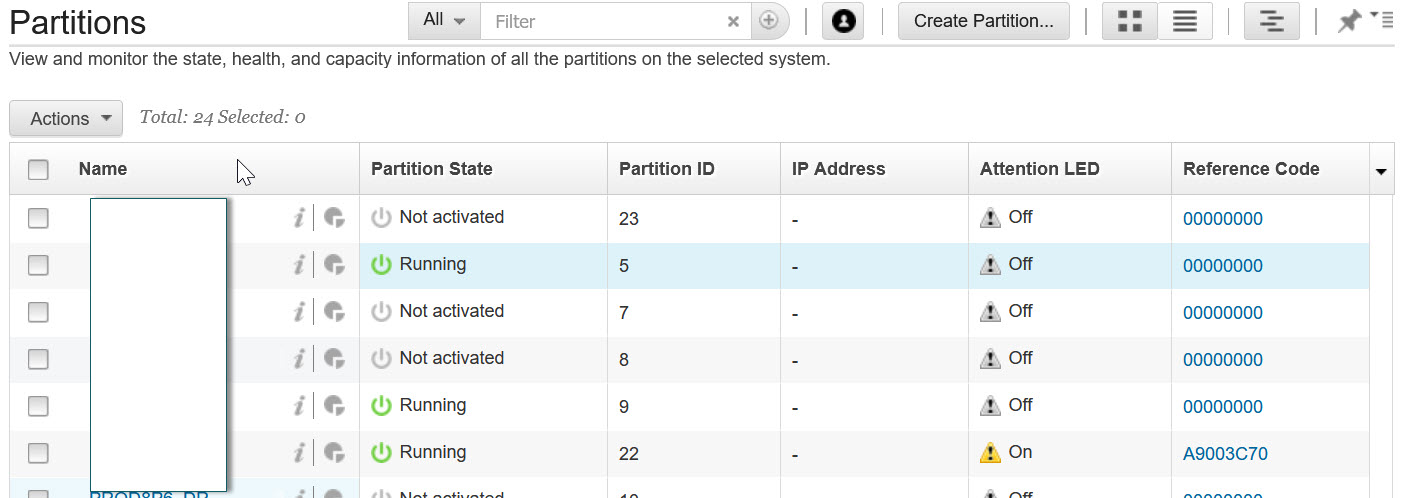Click the round user icon button

click(843, 21)
